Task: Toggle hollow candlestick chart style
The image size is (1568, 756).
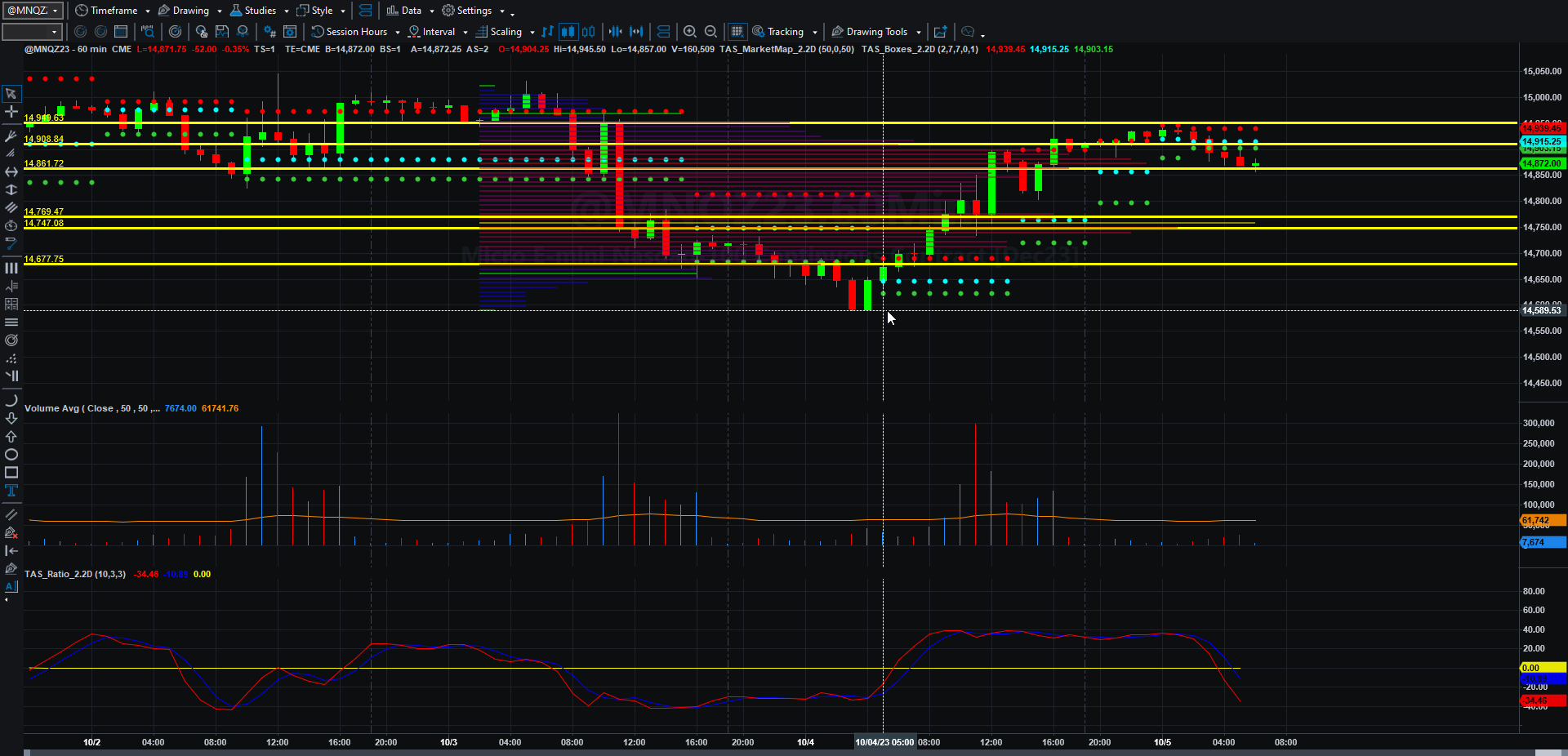Action: [588, 32]
